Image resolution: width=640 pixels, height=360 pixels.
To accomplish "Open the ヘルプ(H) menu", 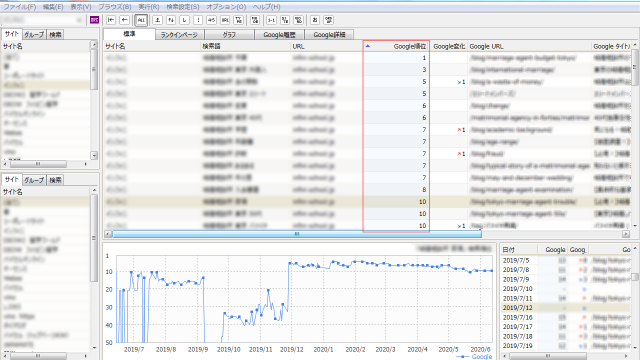I will pyautogui.click(x=267, y=7).
